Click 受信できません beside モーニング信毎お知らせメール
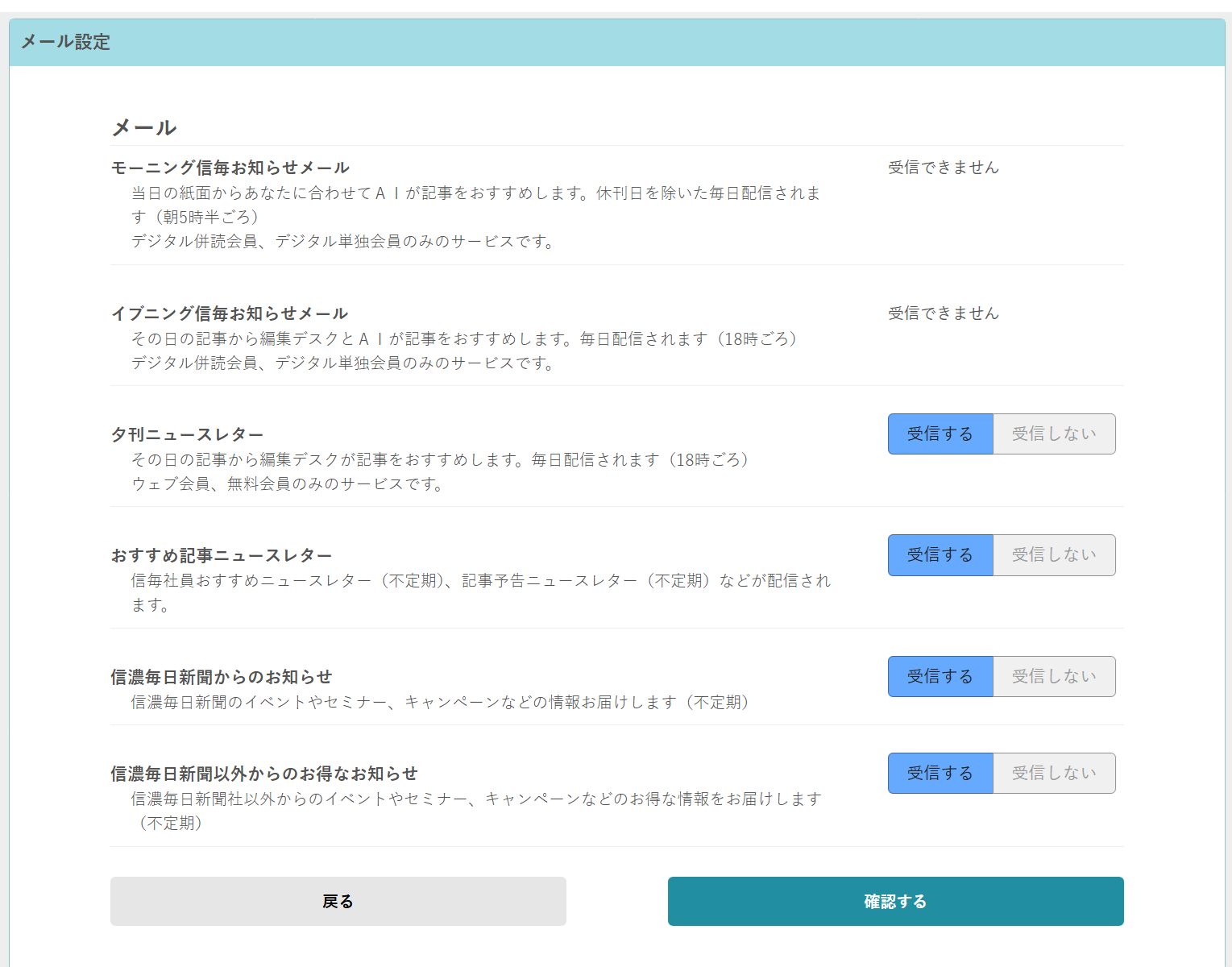The width and height of the screenshot is (1232, 967). click(944, 167)
